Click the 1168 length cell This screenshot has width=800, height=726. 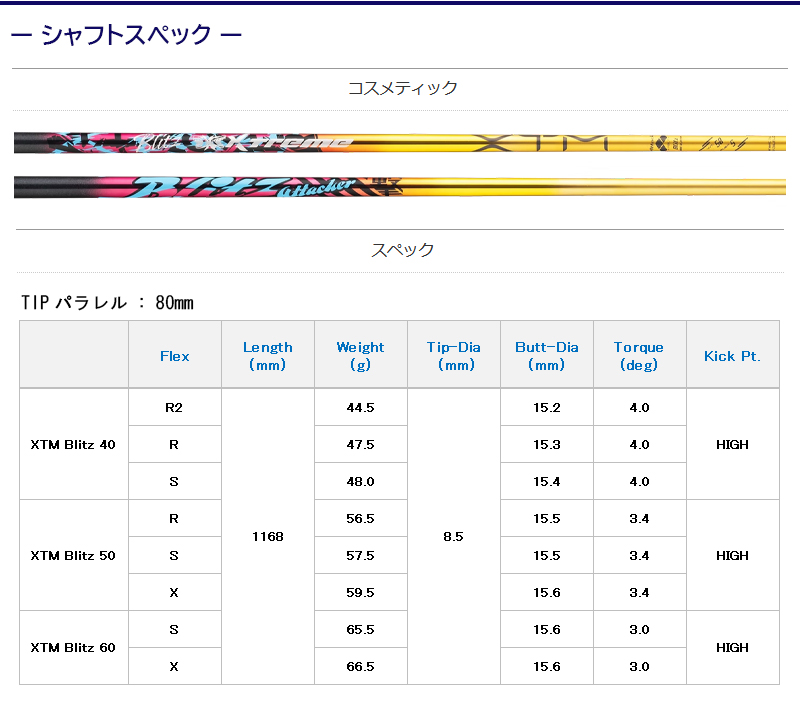click(267, 536)
